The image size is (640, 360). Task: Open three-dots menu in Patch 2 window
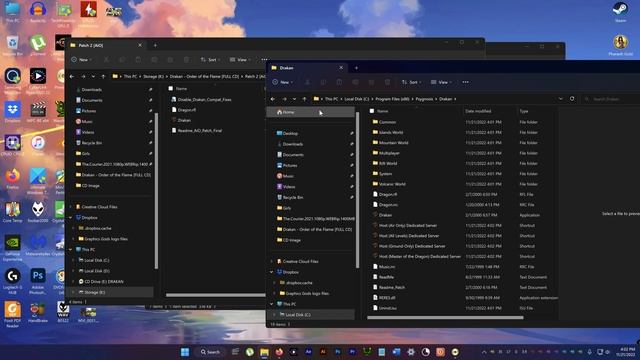coord(264,60)
